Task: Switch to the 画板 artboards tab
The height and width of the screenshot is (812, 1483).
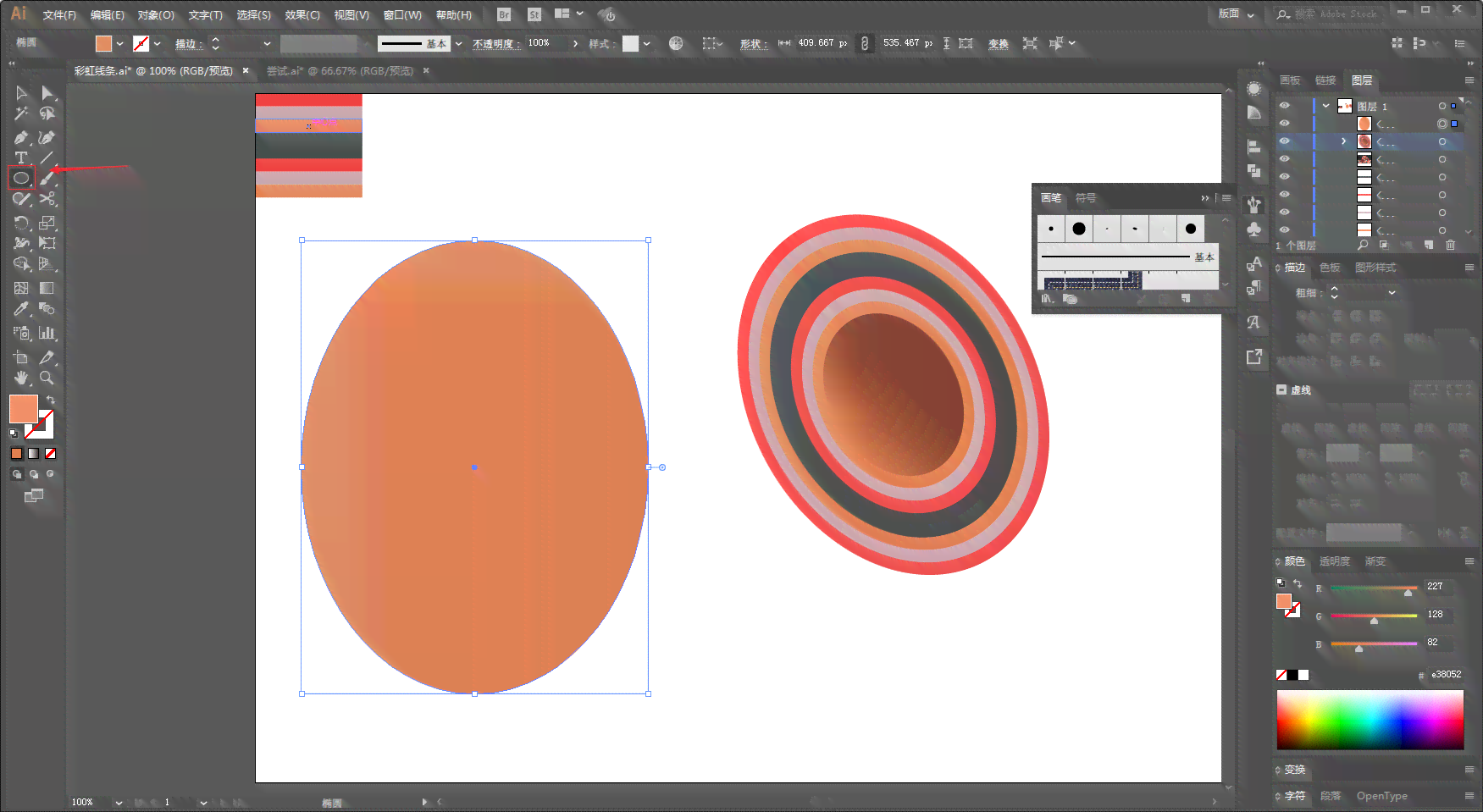Action: click(1290, 80)
